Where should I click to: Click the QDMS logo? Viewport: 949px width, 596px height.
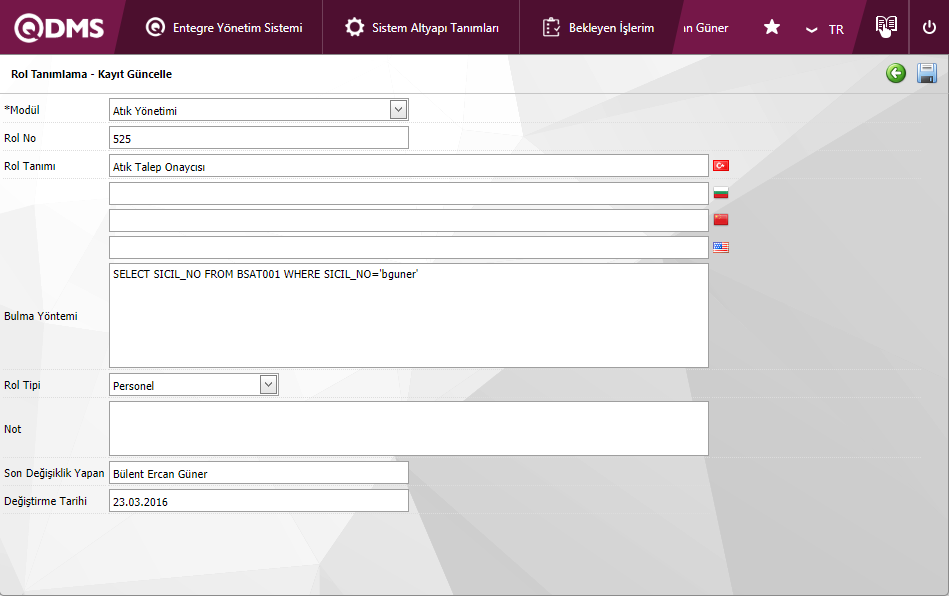(59, 28)
